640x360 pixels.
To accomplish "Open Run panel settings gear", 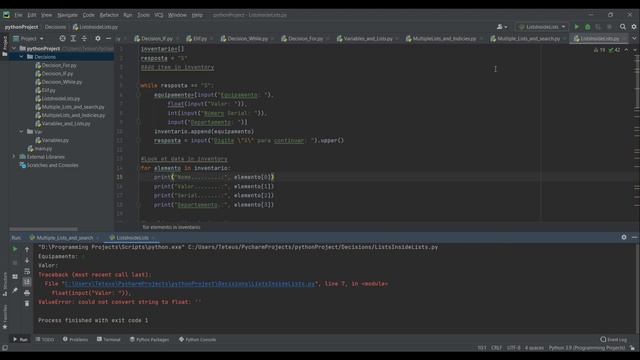I will (x=624, y=237).
